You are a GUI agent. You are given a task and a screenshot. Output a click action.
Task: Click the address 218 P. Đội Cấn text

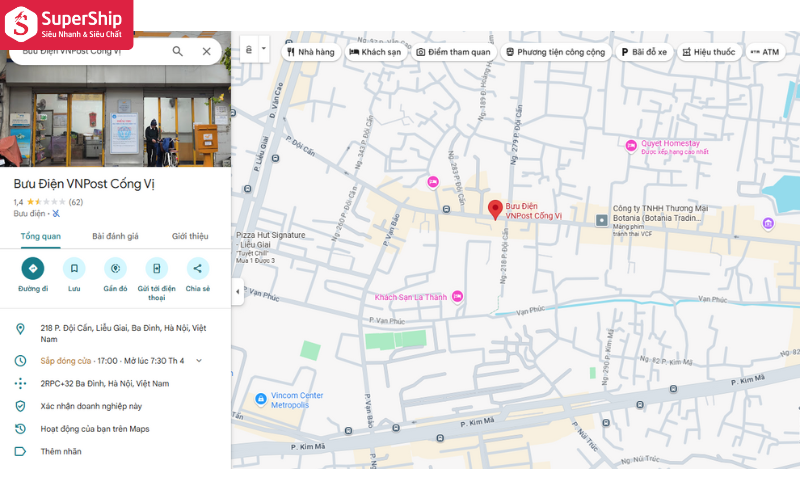coord(123,334)
